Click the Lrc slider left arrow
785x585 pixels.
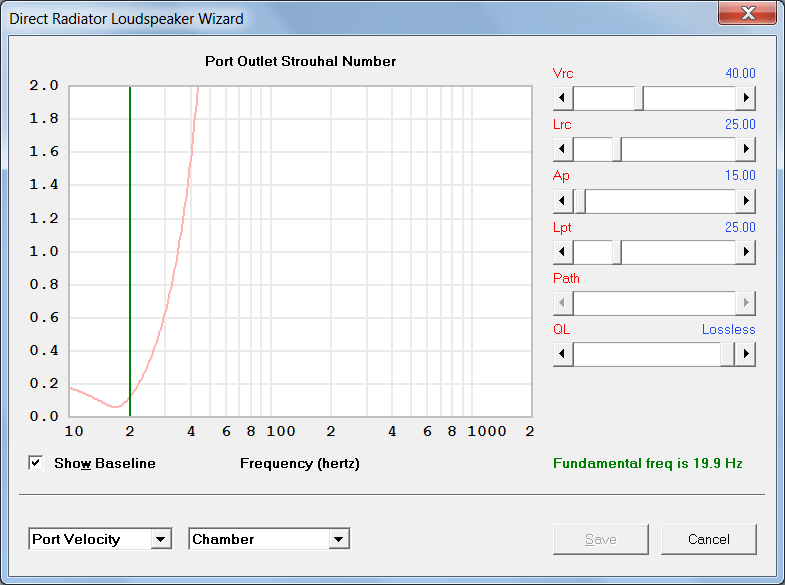(563, 149)
